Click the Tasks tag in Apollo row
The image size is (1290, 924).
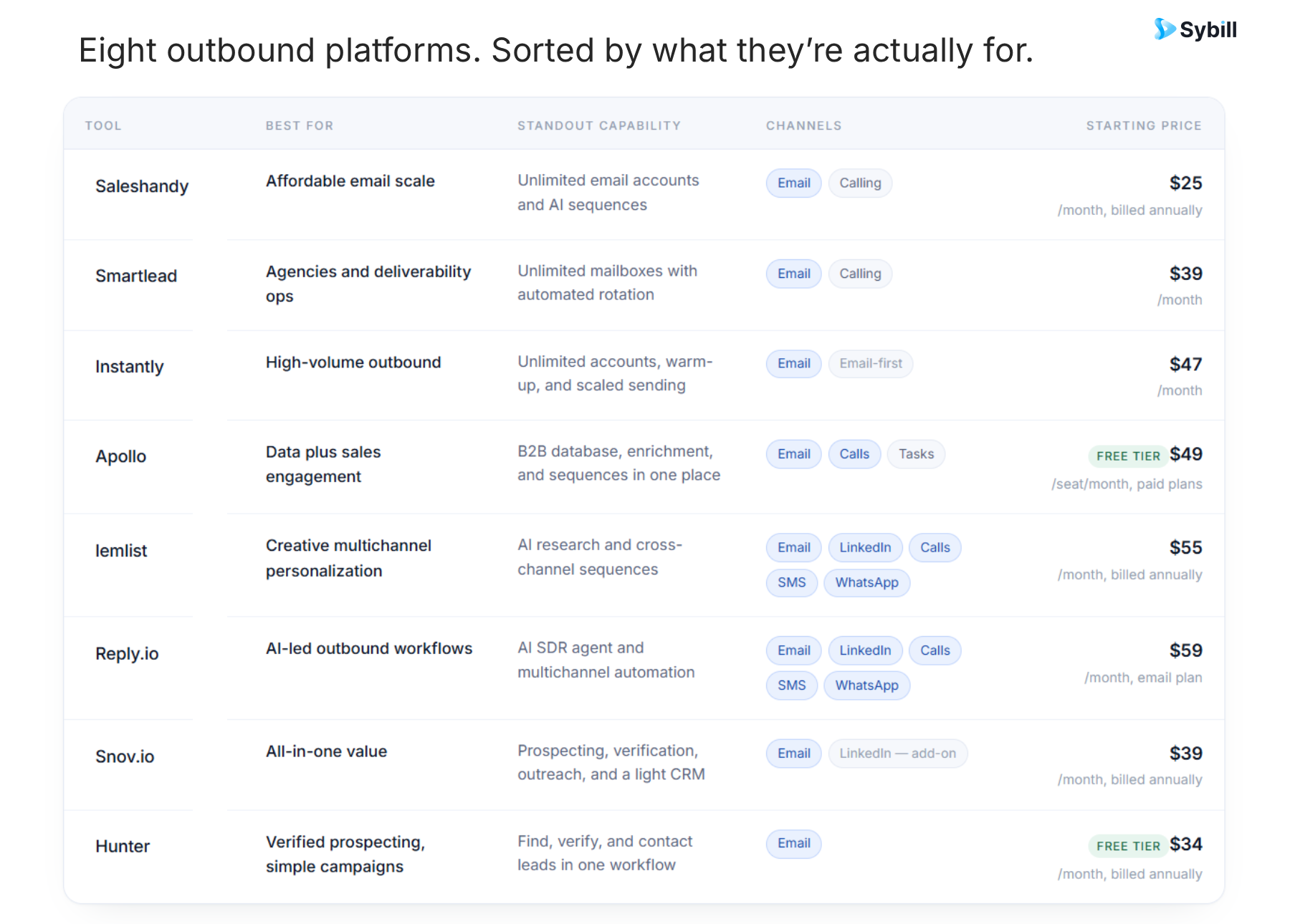pos(916,454)
